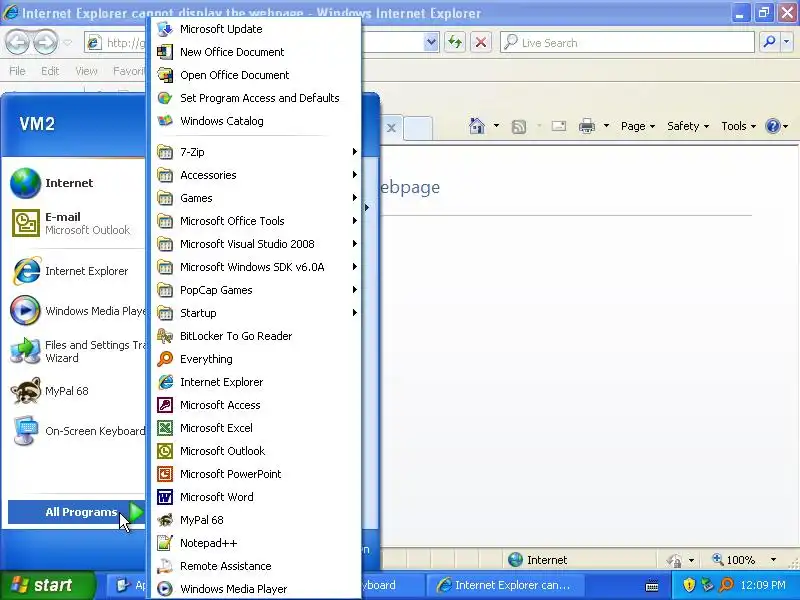This screenshot has width=800, height=600.
Task: Open IE Help dropdown
Action: coord(786,126)
